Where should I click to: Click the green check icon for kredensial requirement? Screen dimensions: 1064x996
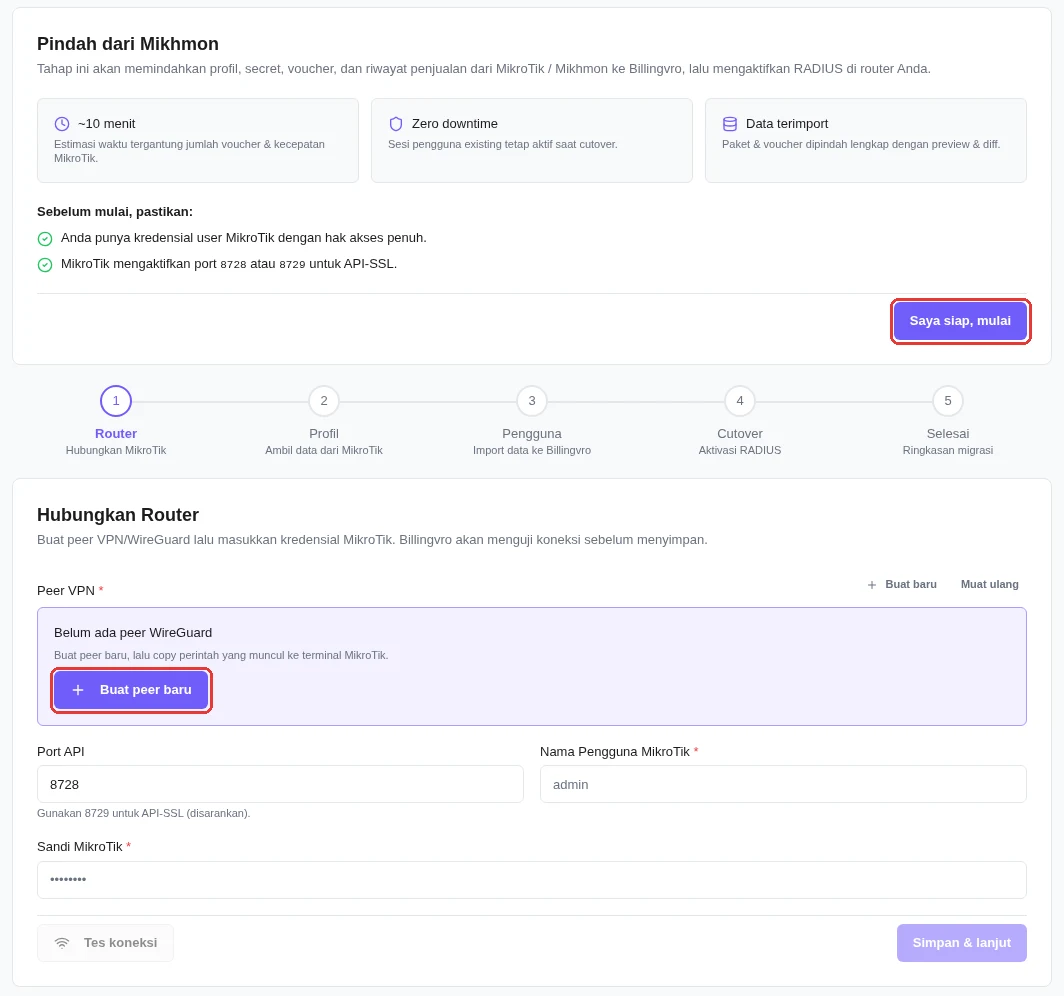45,239
